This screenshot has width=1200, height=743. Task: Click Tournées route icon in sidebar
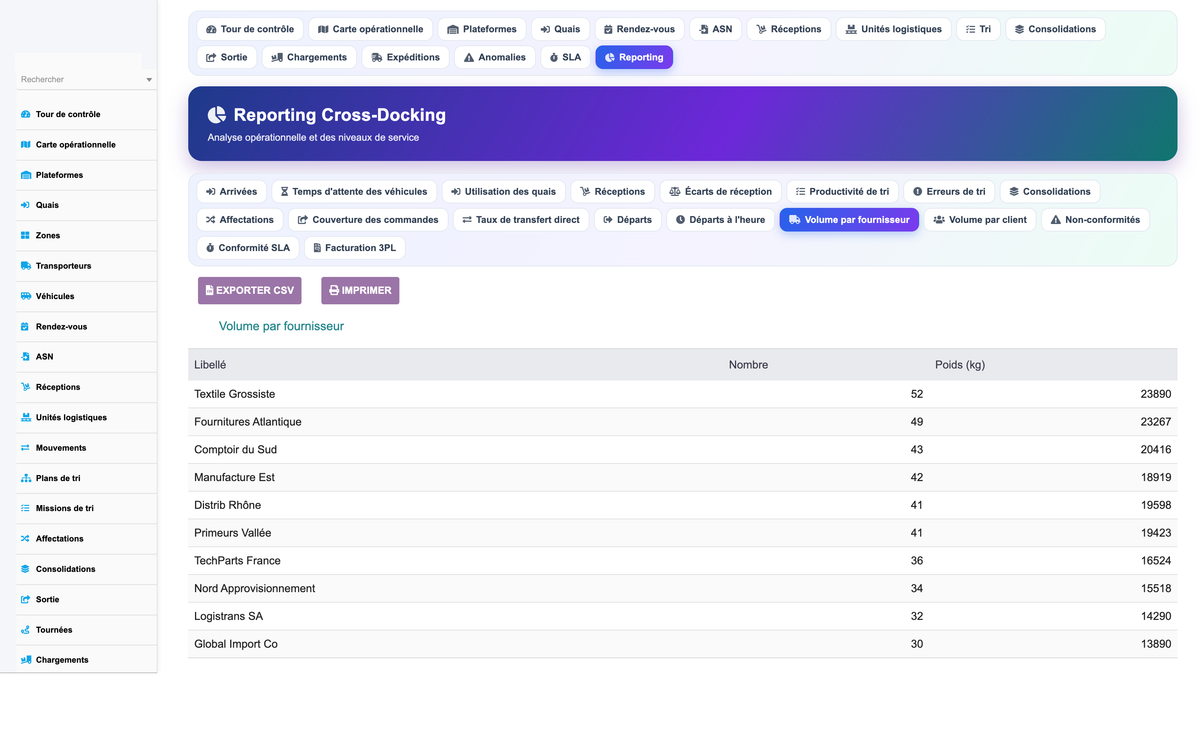26,630
